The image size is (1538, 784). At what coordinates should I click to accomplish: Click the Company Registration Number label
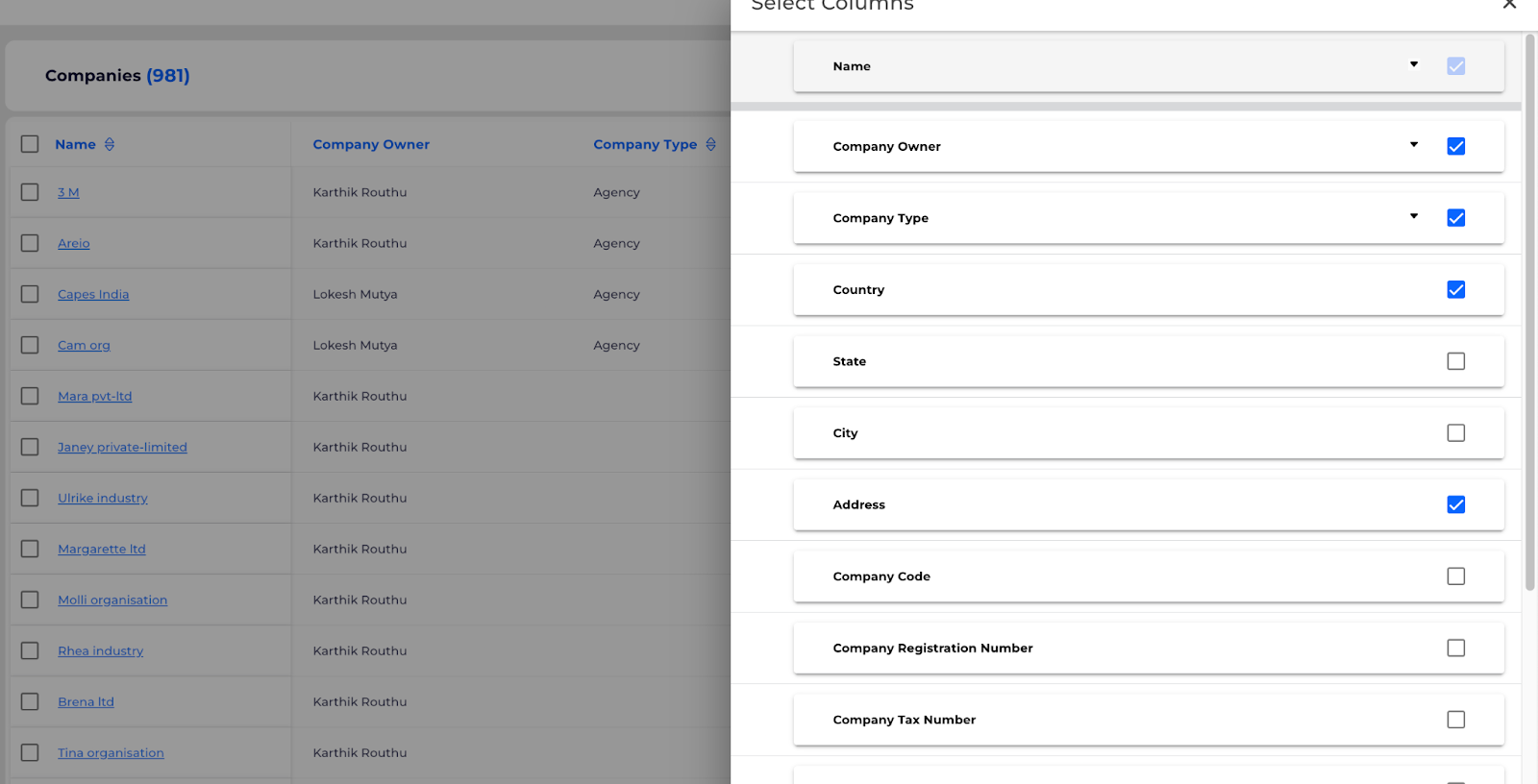932,648
